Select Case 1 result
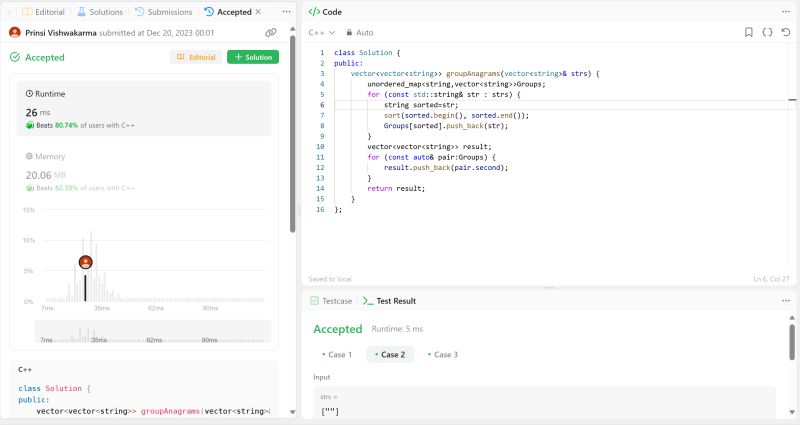 coord(337,355)
